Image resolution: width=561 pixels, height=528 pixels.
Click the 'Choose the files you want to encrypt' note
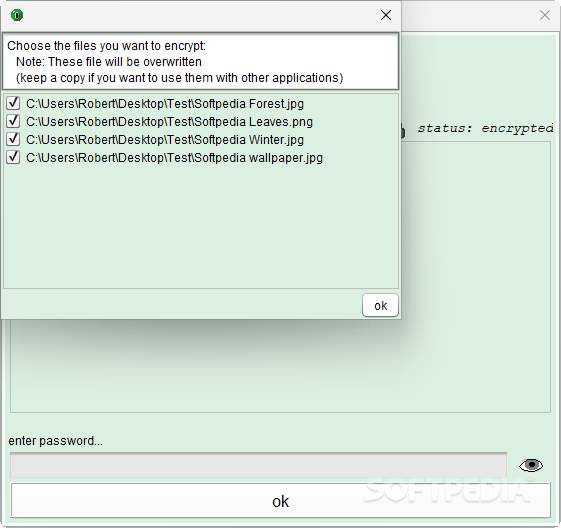point(200,61)
